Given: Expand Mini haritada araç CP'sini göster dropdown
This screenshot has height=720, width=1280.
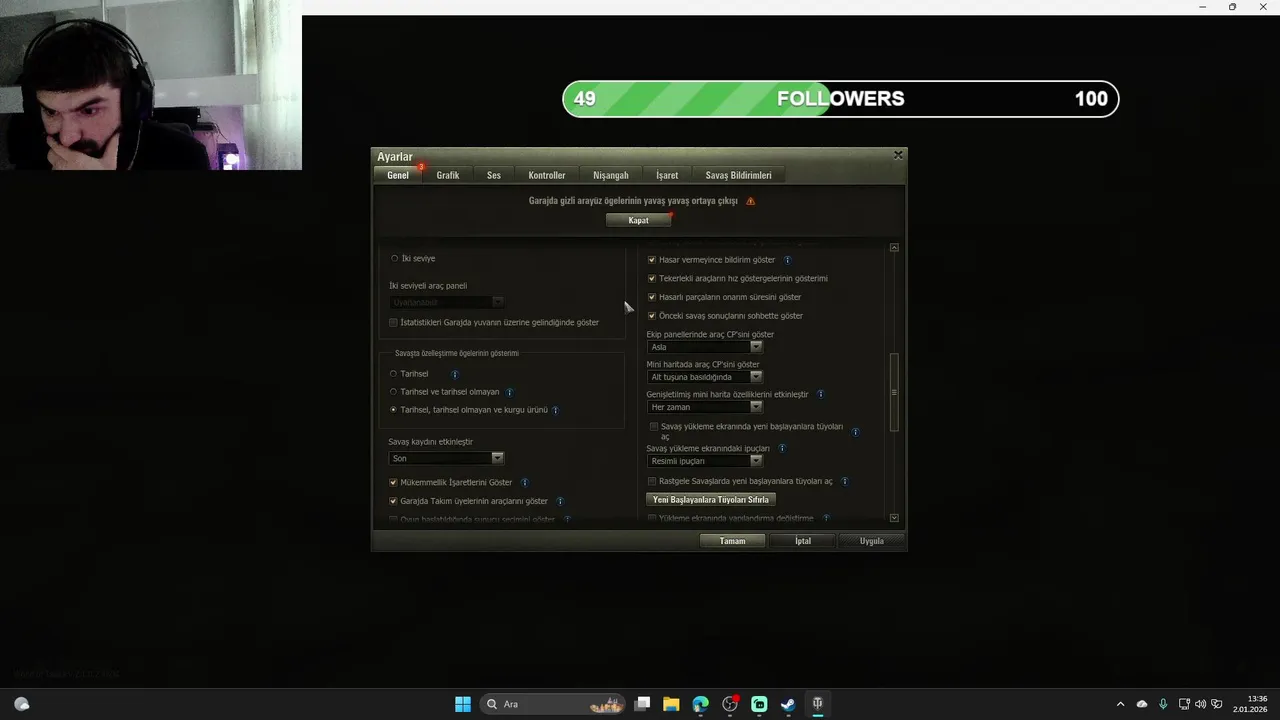Looking at the screenshot, I should pyautogui.click(x=705, y=377).
